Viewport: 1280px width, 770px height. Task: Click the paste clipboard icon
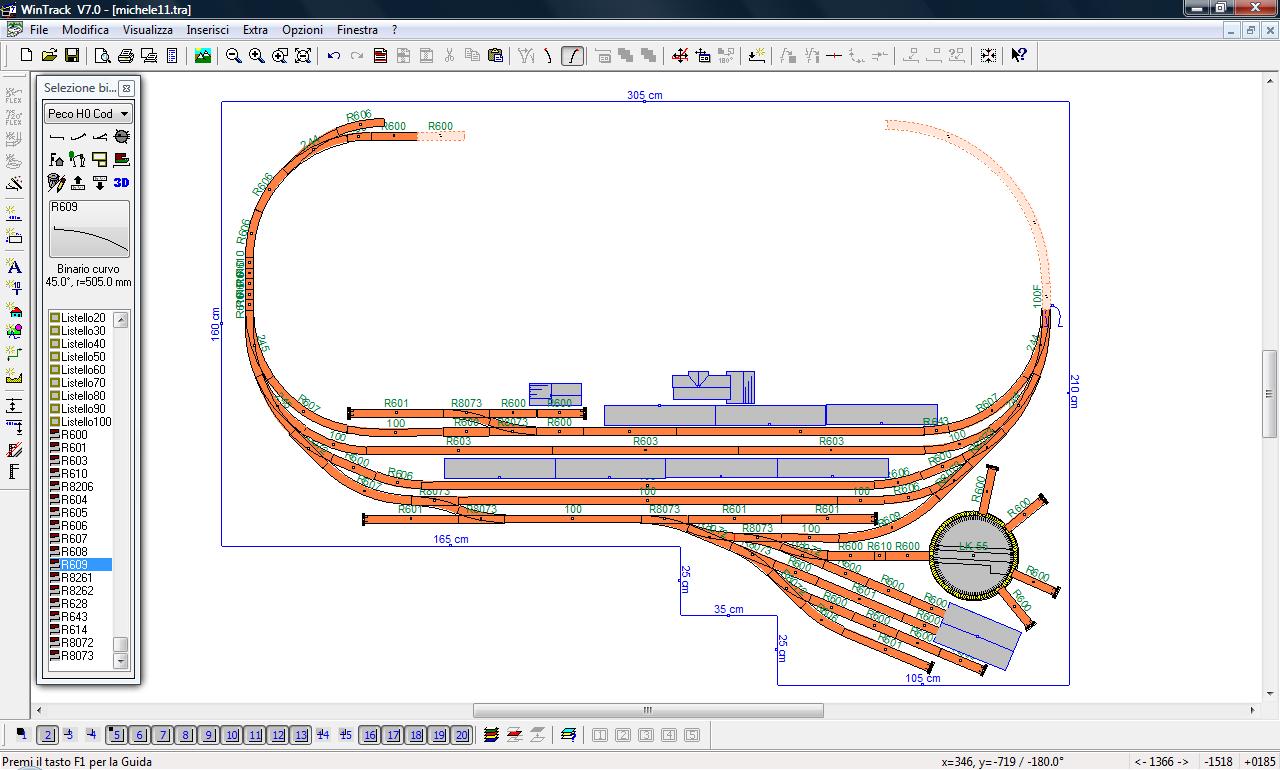tap(495, 56)
